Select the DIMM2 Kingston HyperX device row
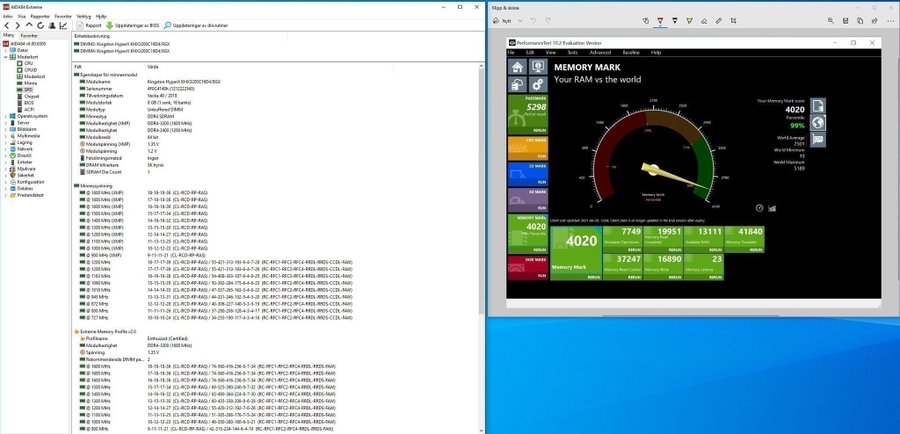Viewport: 900px width, 434px height. point(122,44)
